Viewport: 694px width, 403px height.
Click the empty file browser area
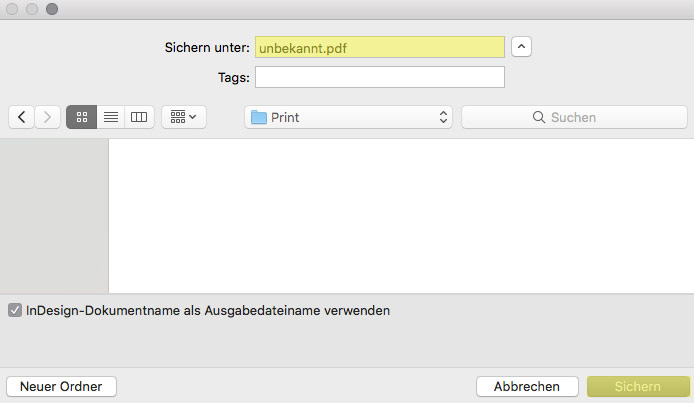[x=401, y=216]
